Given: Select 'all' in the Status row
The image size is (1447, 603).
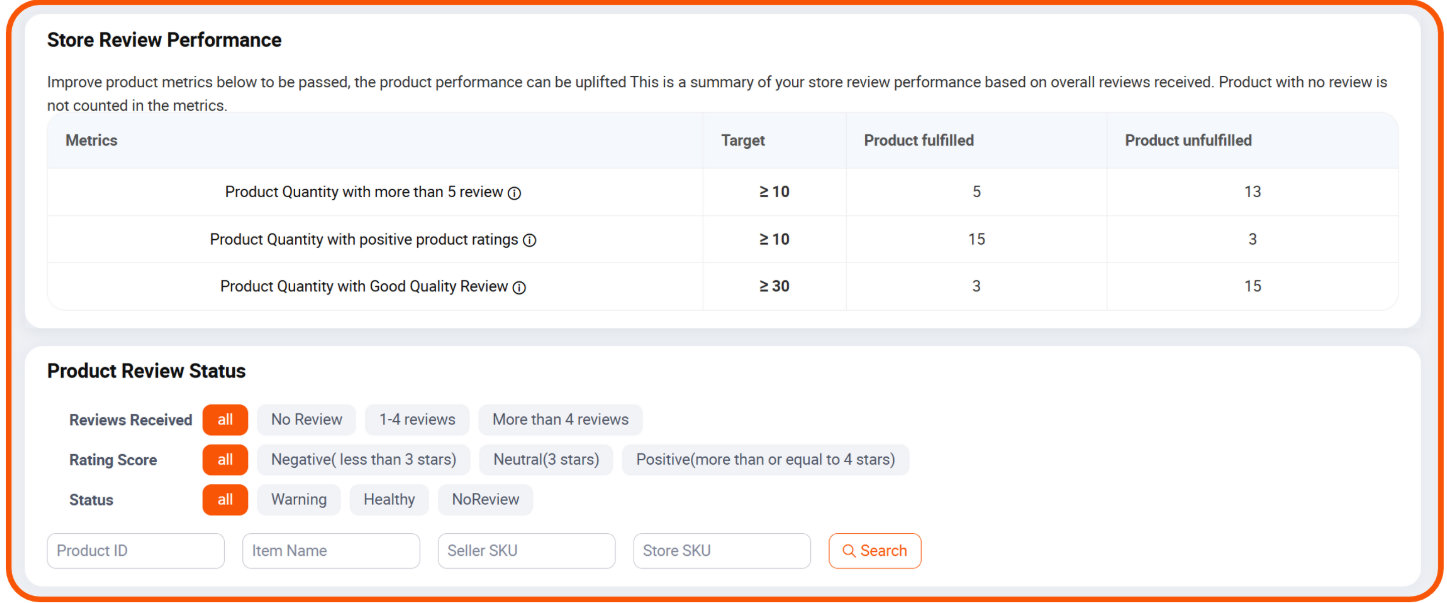Looking at the screenshot, I should click(225, 500).
